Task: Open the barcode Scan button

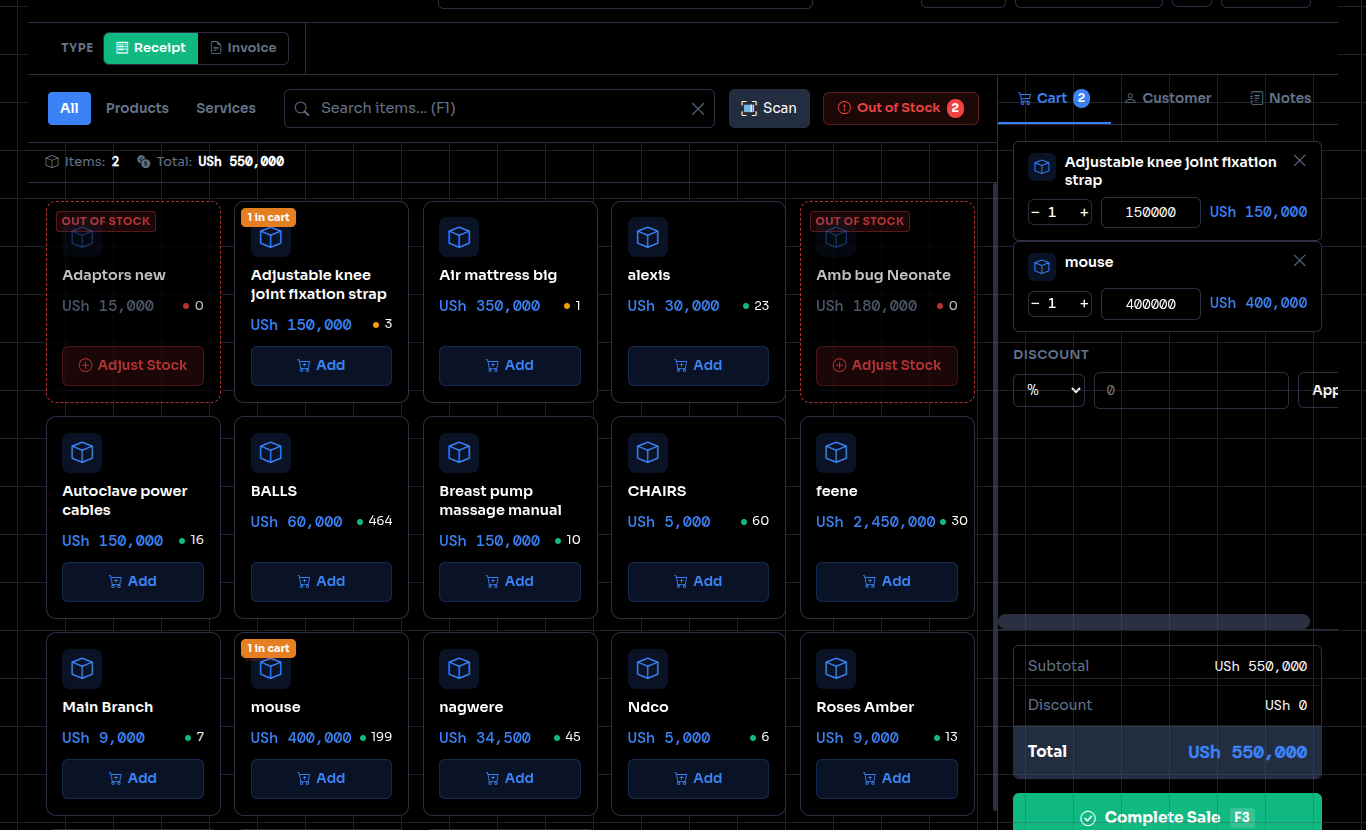Action: (769, 108)
